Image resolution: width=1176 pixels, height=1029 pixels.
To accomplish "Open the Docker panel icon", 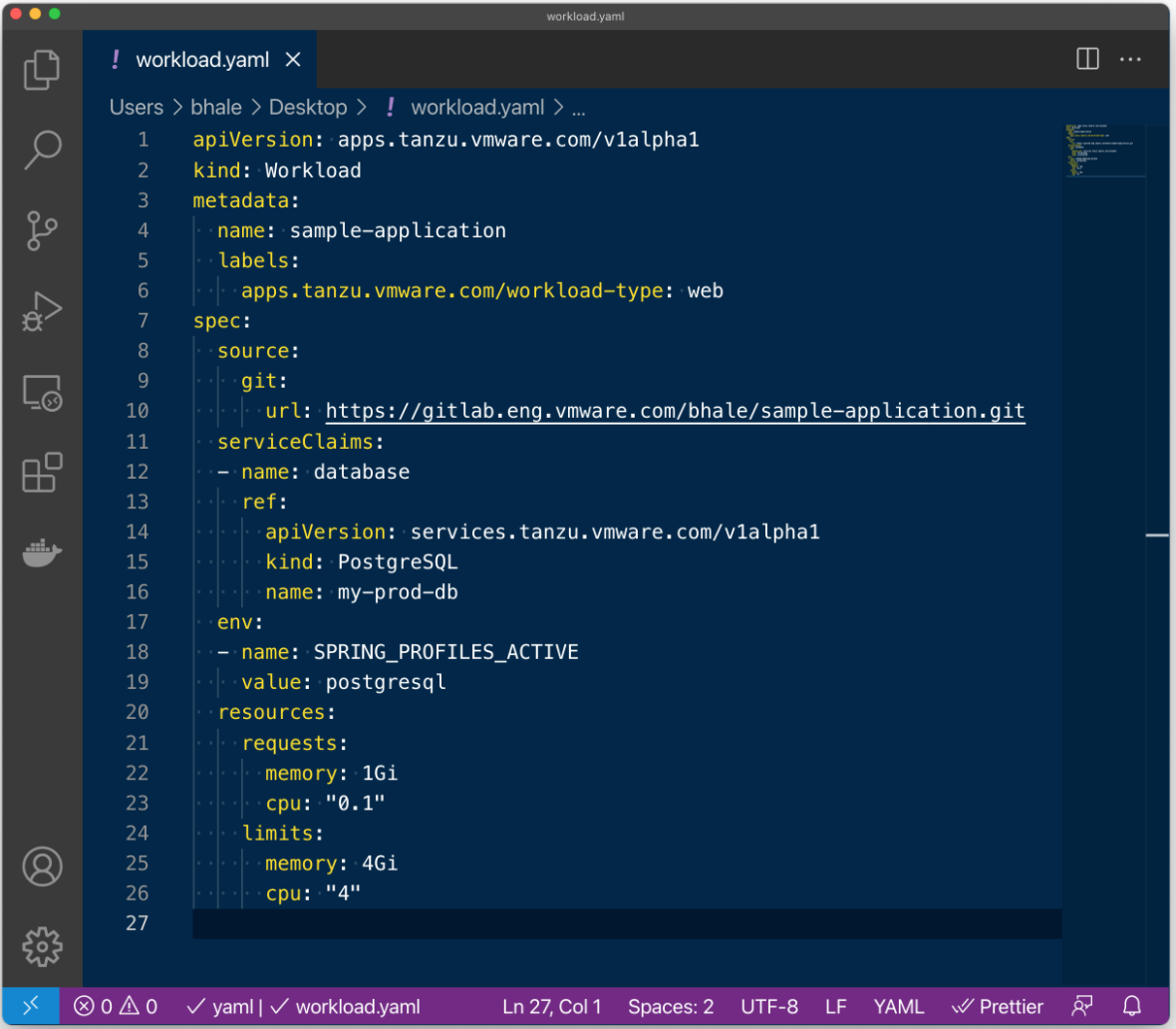I will tap(42, 552).
